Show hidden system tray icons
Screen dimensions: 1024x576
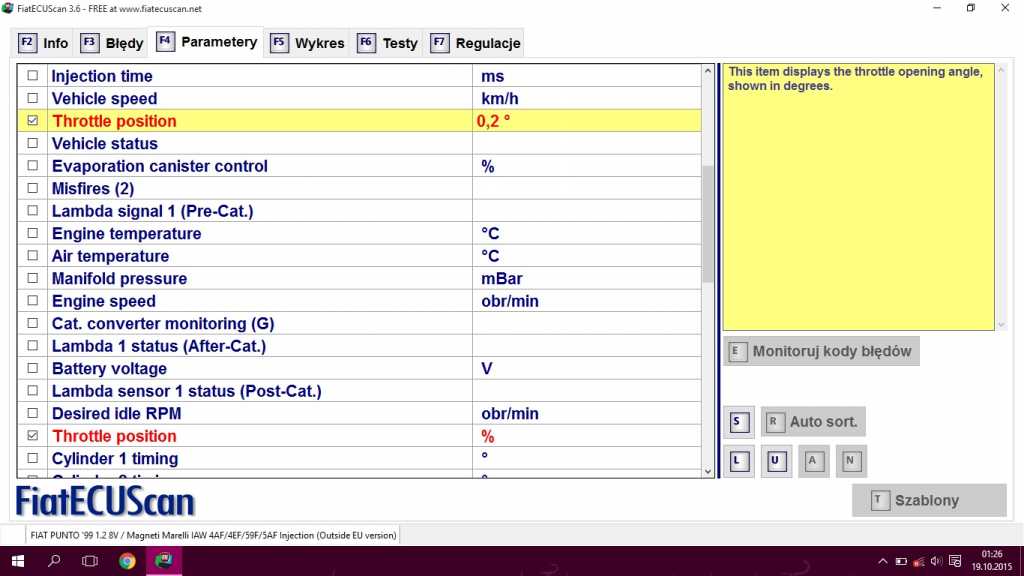[883, 561]
